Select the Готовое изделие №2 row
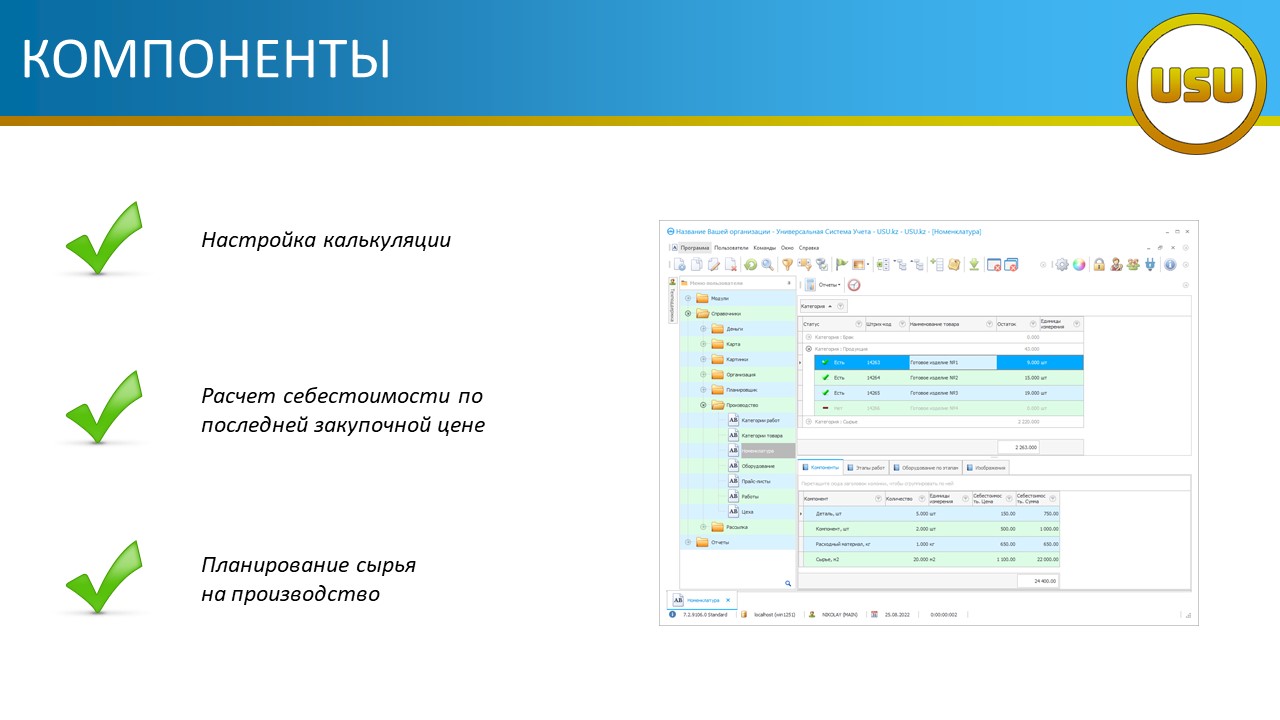 (933, 378)
